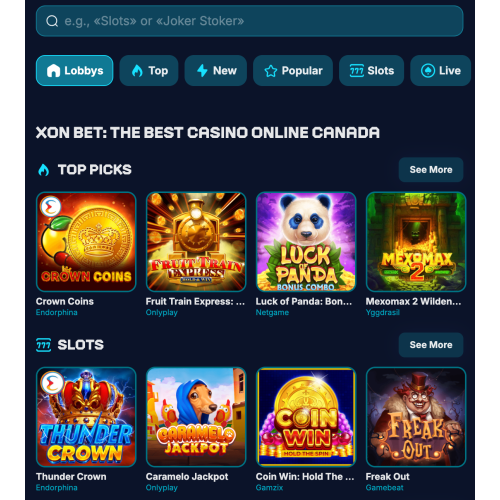Switch to the Live tab
The width and height of the screenshot is (500, 500).
[440, 71]
